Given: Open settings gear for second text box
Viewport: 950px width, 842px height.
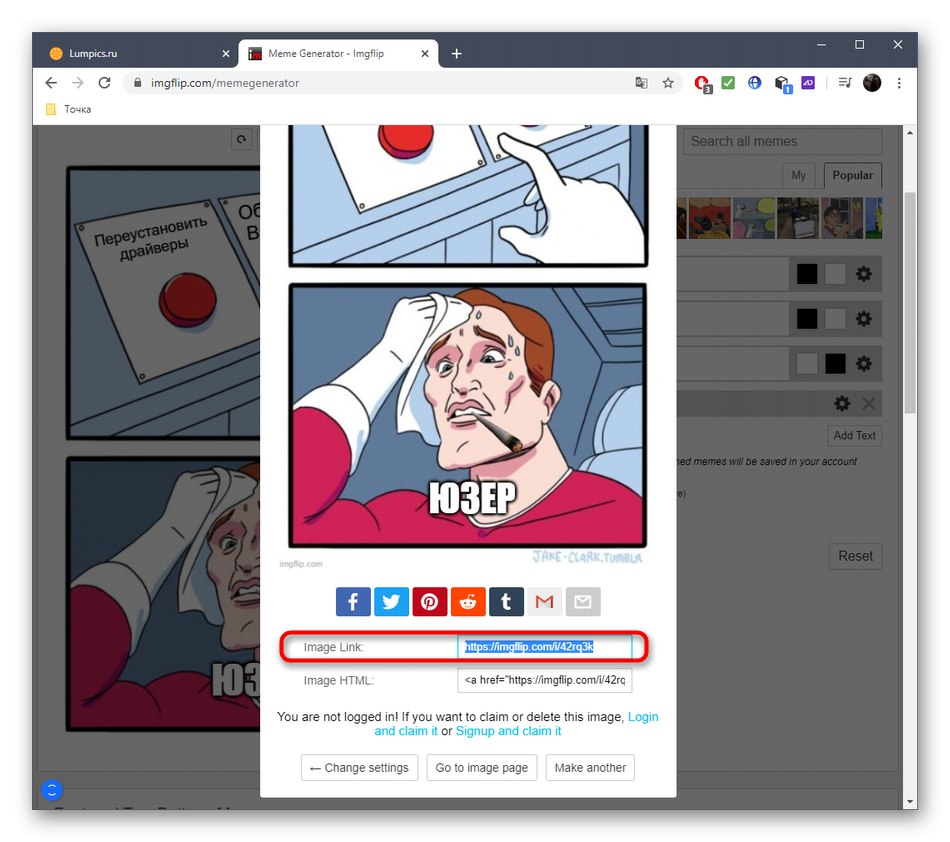Looking at the screenshot, I should point(863,319).
